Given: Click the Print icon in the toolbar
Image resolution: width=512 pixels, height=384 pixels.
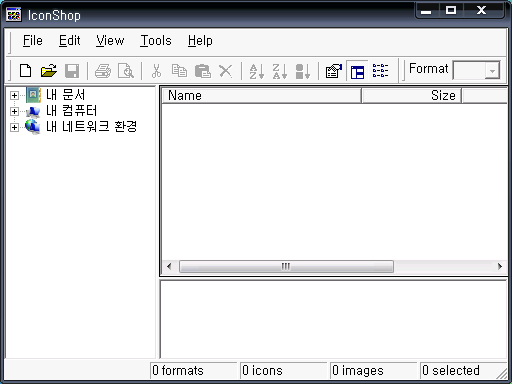Looking at the screenshot, I should [103, 71].
